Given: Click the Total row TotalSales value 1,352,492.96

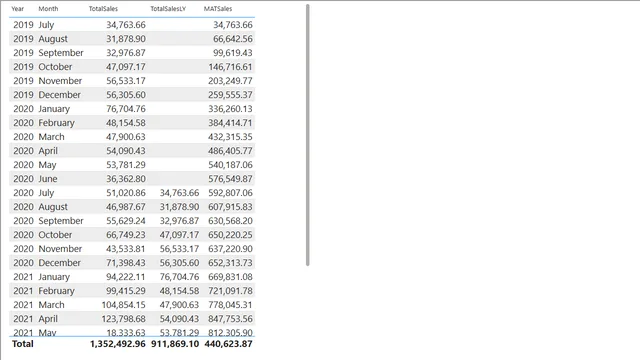Looking at the screenshot, I should coord(118,344).
